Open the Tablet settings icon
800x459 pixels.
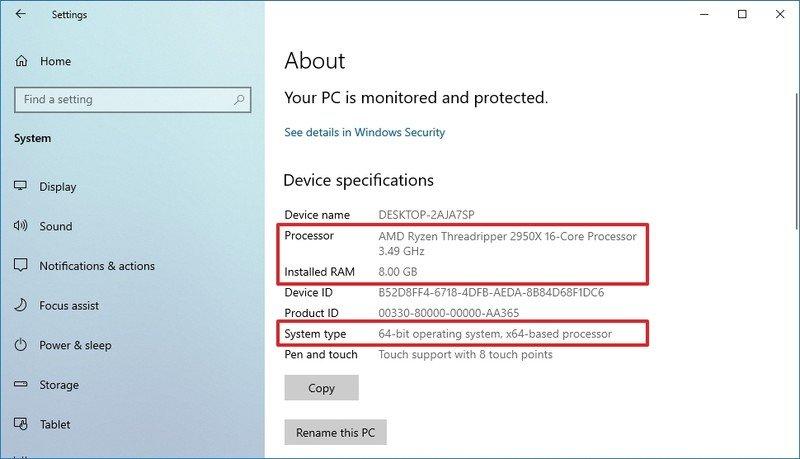[x=20, y=423]
